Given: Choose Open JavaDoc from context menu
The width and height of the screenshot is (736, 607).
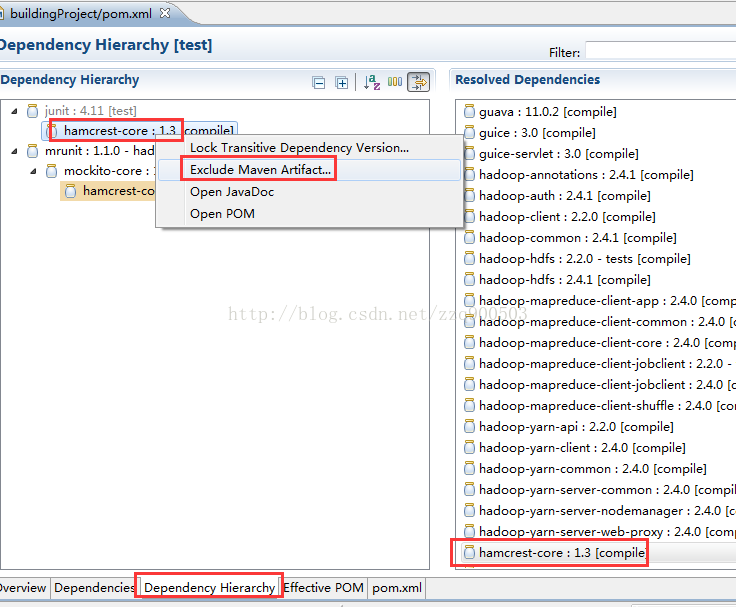Looking at the screenshot, I should (x=232, y=192).
